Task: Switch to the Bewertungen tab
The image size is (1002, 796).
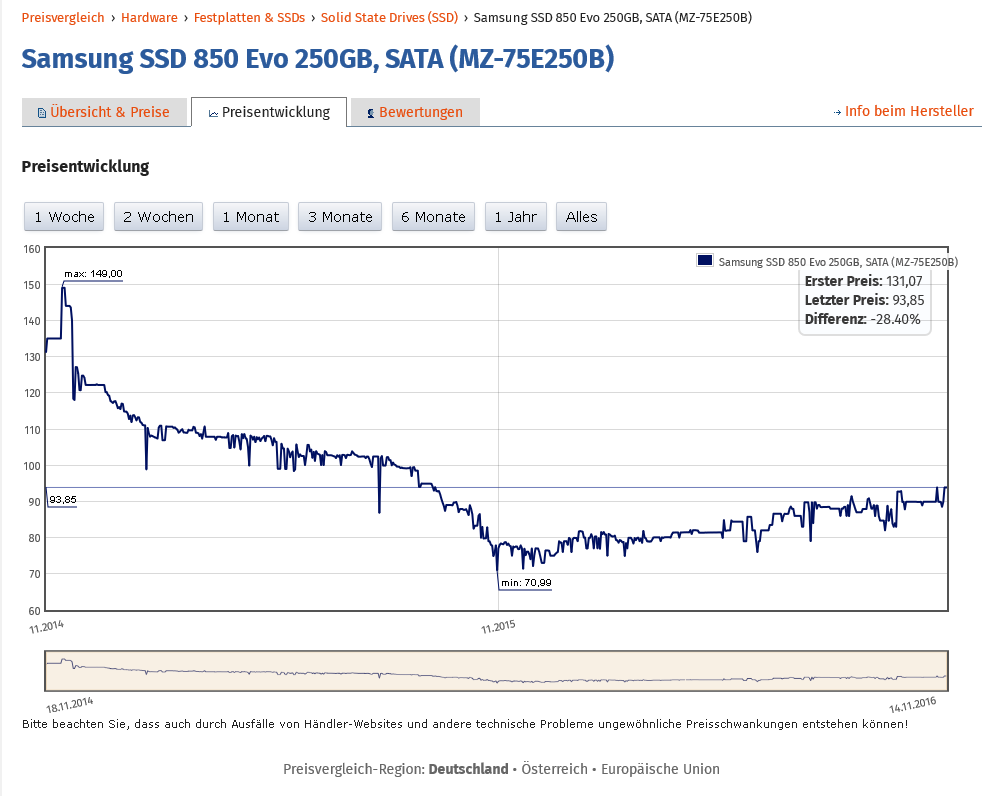Action: (x=415, y=112)
